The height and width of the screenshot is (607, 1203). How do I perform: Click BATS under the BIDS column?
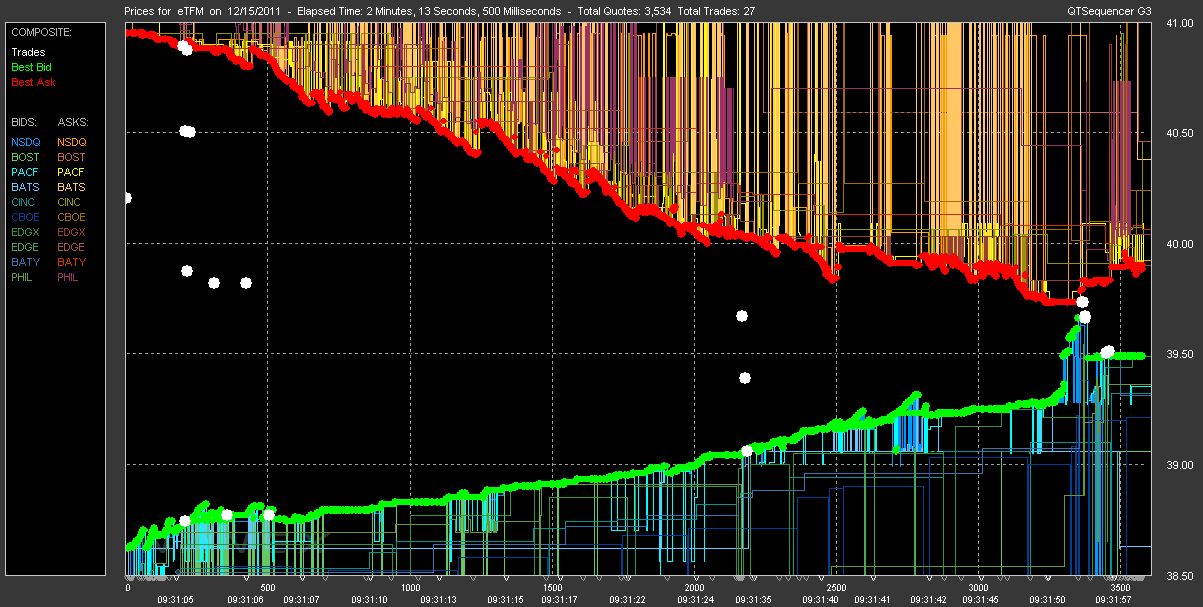tap(26, 187)
